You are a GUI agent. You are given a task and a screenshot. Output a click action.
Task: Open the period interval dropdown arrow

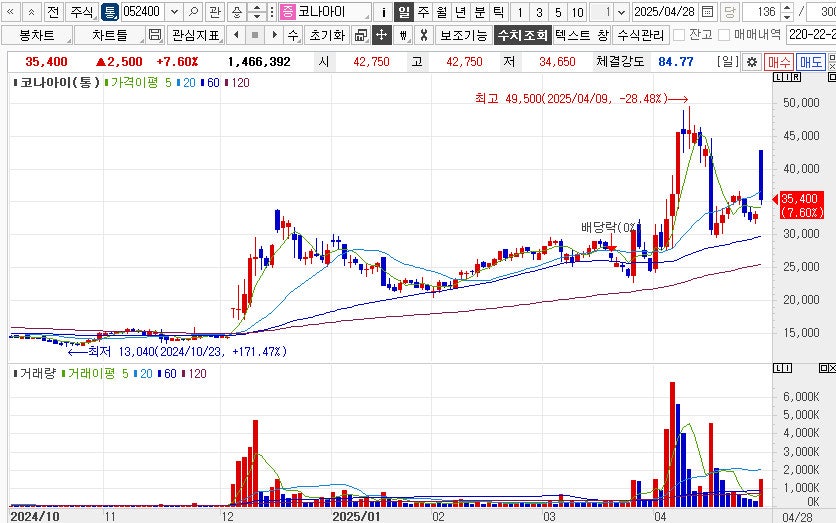(623, 12)
